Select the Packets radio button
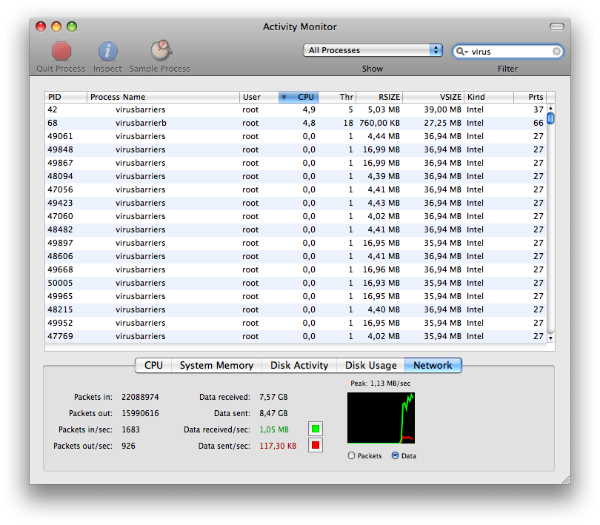The height and width of the screenshot is (525, 600). [x=352, y=455]
